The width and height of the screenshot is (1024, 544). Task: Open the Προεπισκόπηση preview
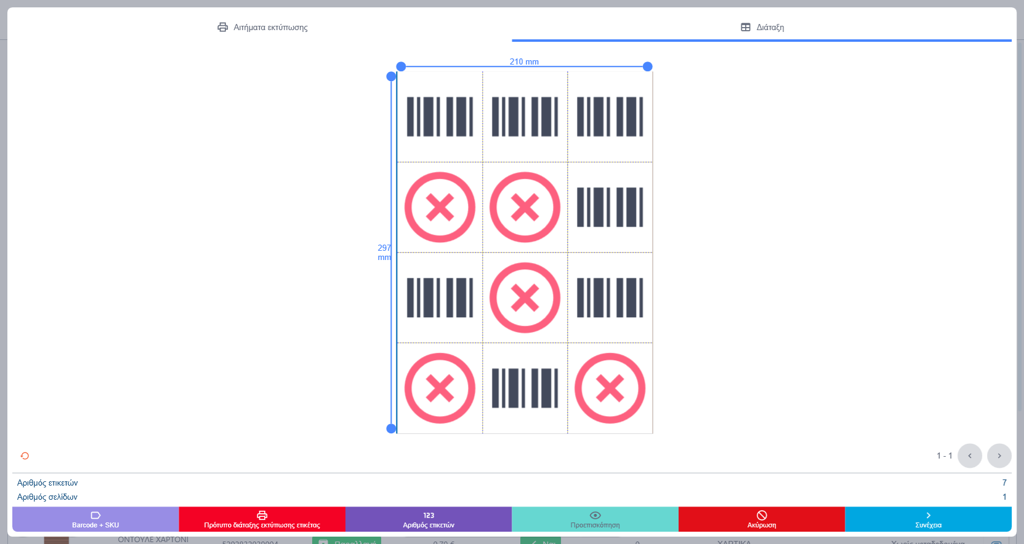tap(595, 519)
